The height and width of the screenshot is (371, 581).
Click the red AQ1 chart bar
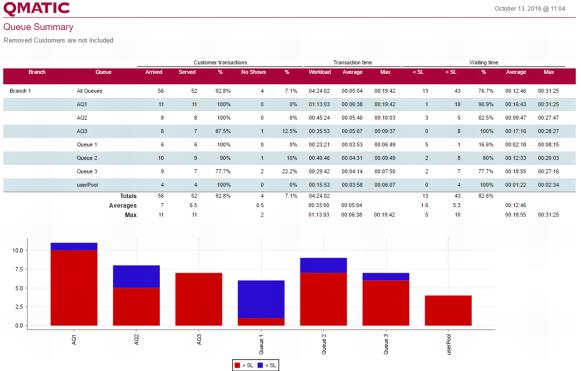click(74, 288)
